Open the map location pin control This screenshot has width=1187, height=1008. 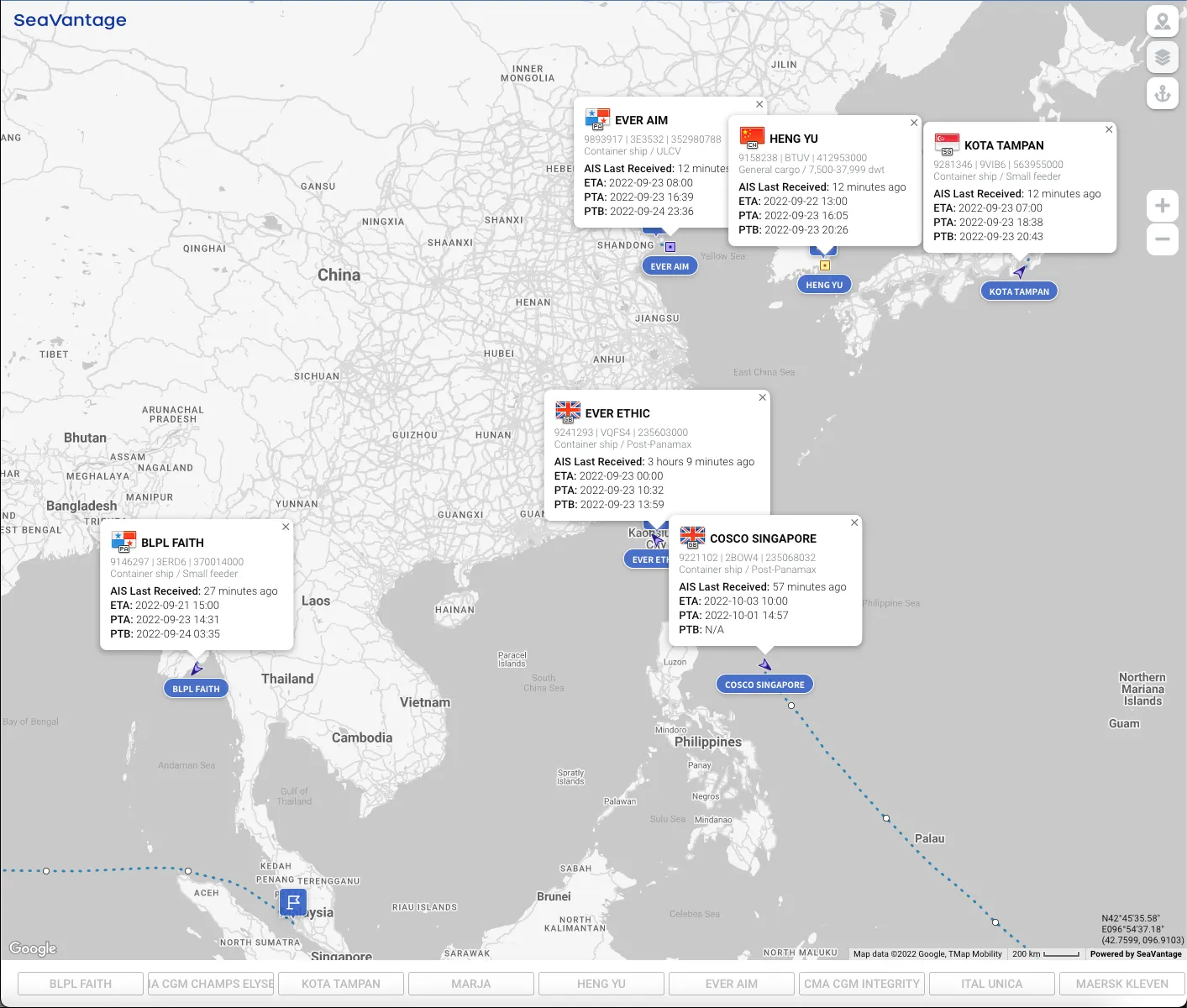pos(1163,21)
